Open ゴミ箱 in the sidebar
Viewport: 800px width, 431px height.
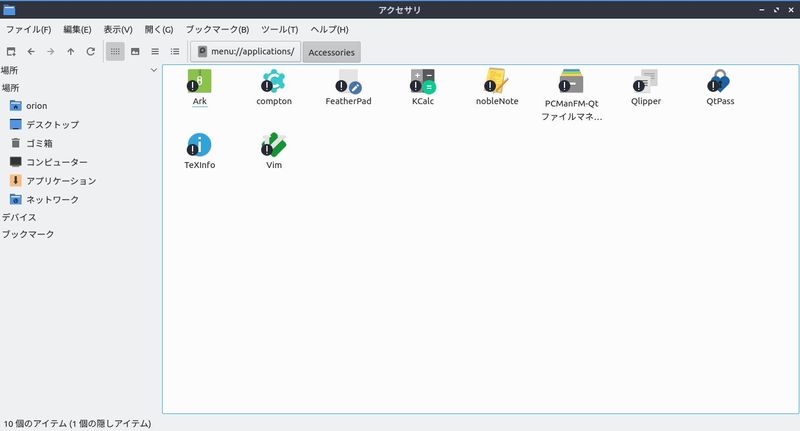(x=39, y=143)
